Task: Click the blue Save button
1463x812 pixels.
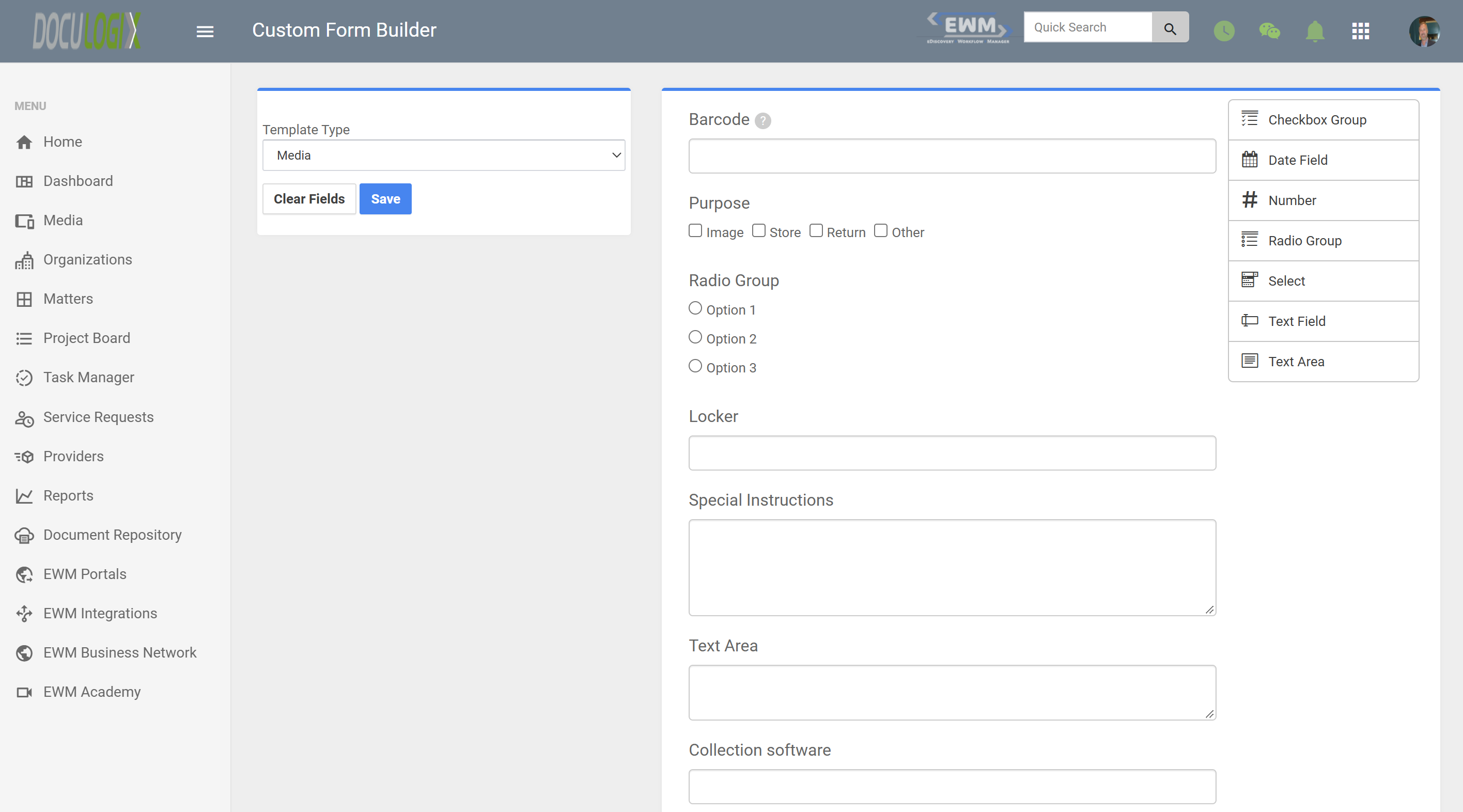Action: tap(385, 199)
